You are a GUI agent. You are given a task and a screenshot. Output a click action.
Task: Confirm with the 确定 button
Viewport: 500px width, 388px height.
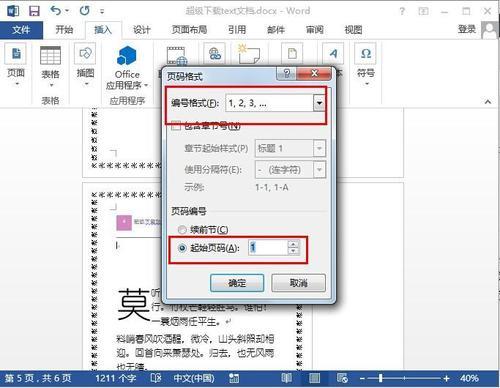tap(237, 283)
